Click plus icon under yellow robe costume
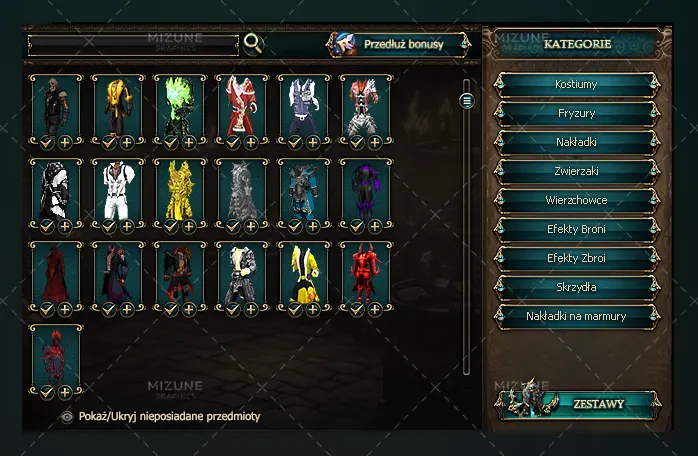This screenshot has width=698, height=456. coord(313,309)
